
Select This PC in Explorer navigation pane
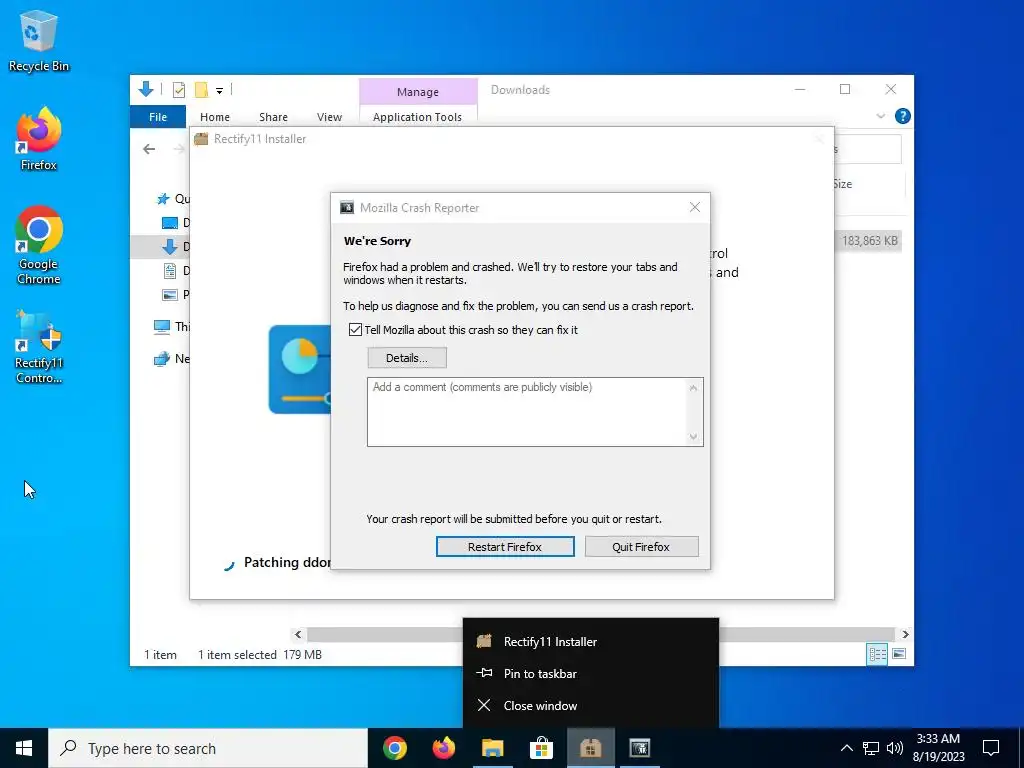(172, 327)
